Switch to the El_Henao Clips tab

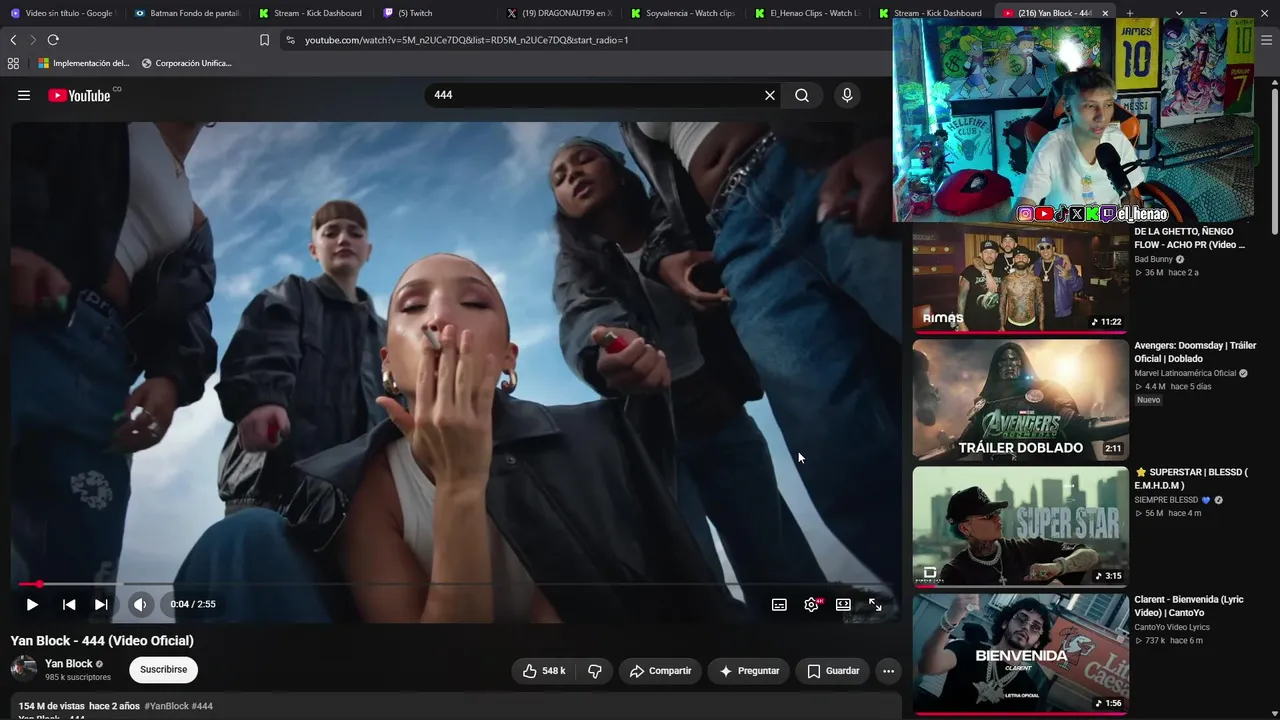(807, 13)
